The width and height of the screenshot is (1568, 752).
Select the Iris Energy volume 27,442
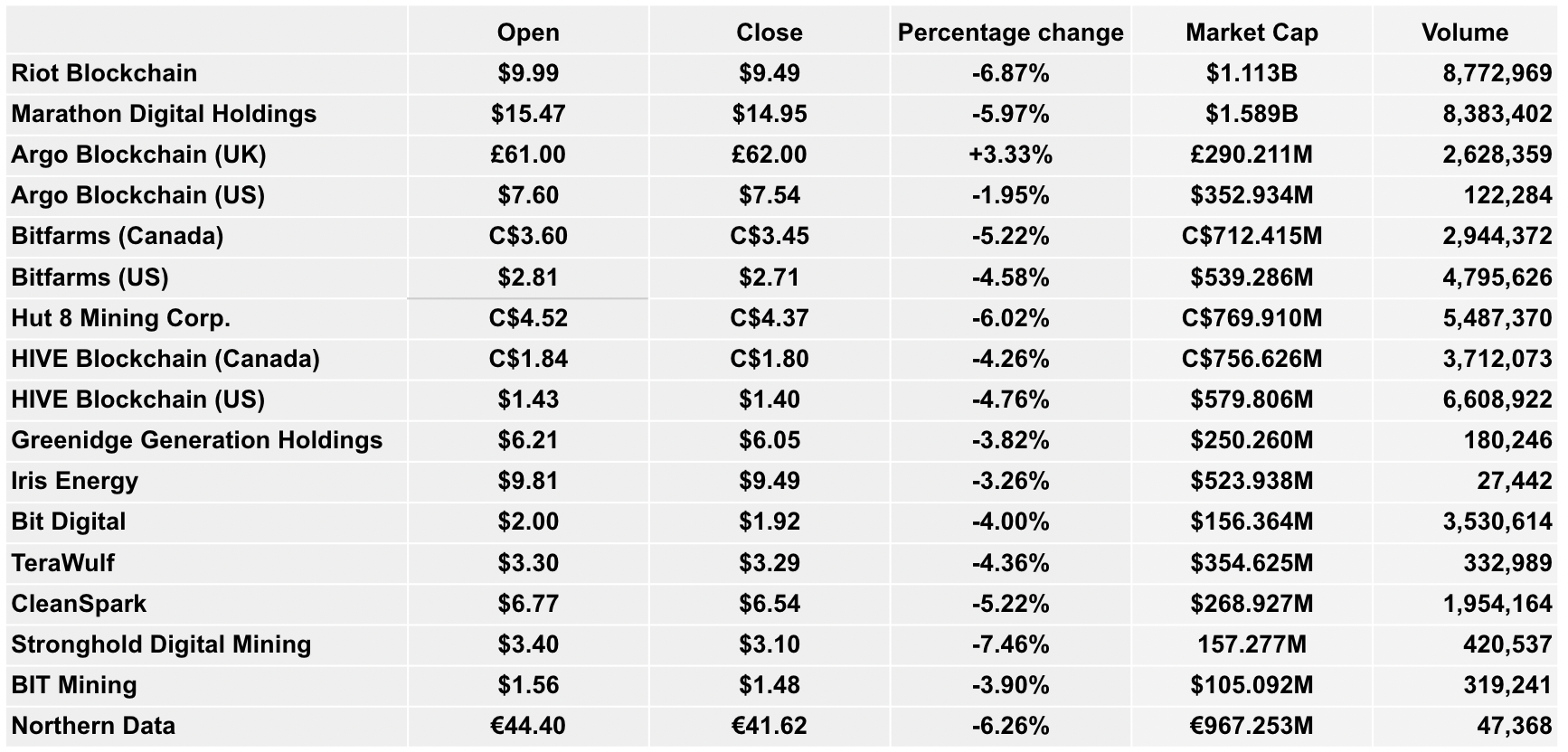pos(1515,481)
